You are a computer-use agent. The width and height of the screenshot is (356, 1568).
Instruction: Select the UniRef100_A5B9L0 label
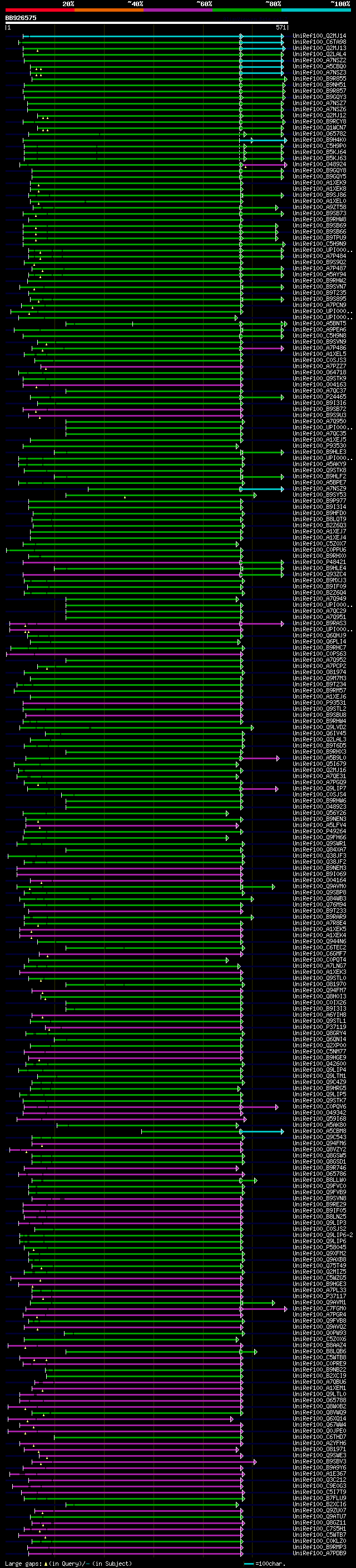pos(319,758)
